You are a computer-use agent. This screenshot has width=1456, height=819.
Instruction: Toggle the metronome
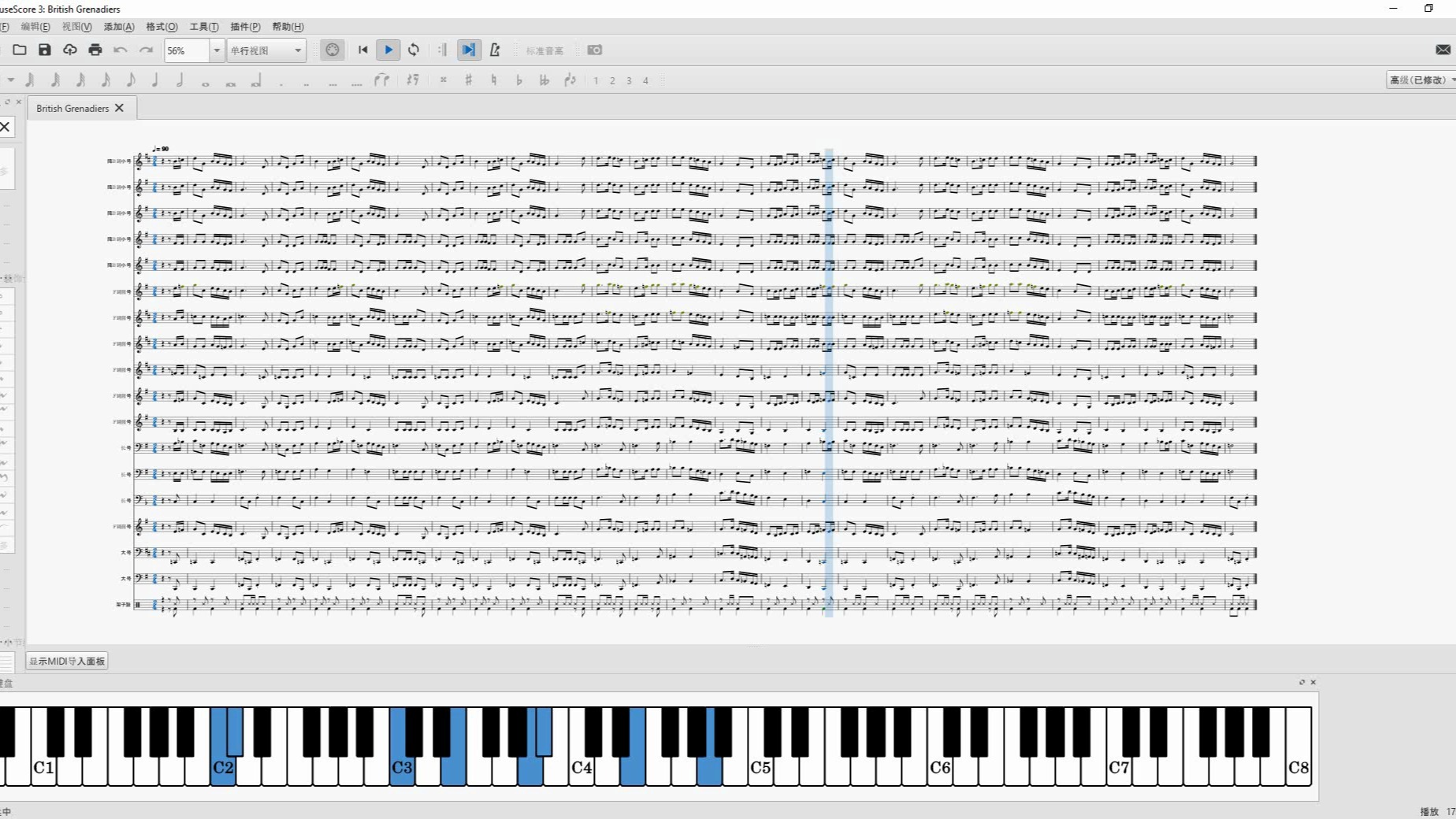click(x=495, y=50)
